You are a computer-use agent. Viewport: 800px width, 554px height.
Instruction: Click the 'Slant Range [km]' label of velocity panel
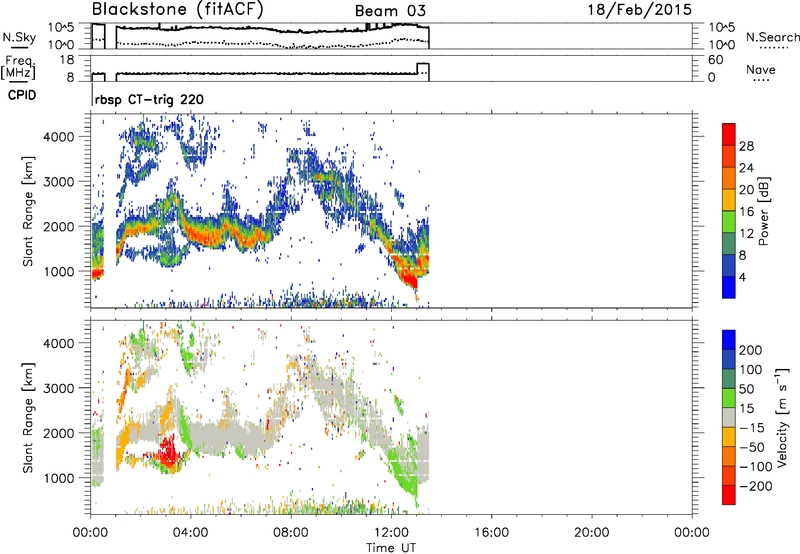[28, 418]
